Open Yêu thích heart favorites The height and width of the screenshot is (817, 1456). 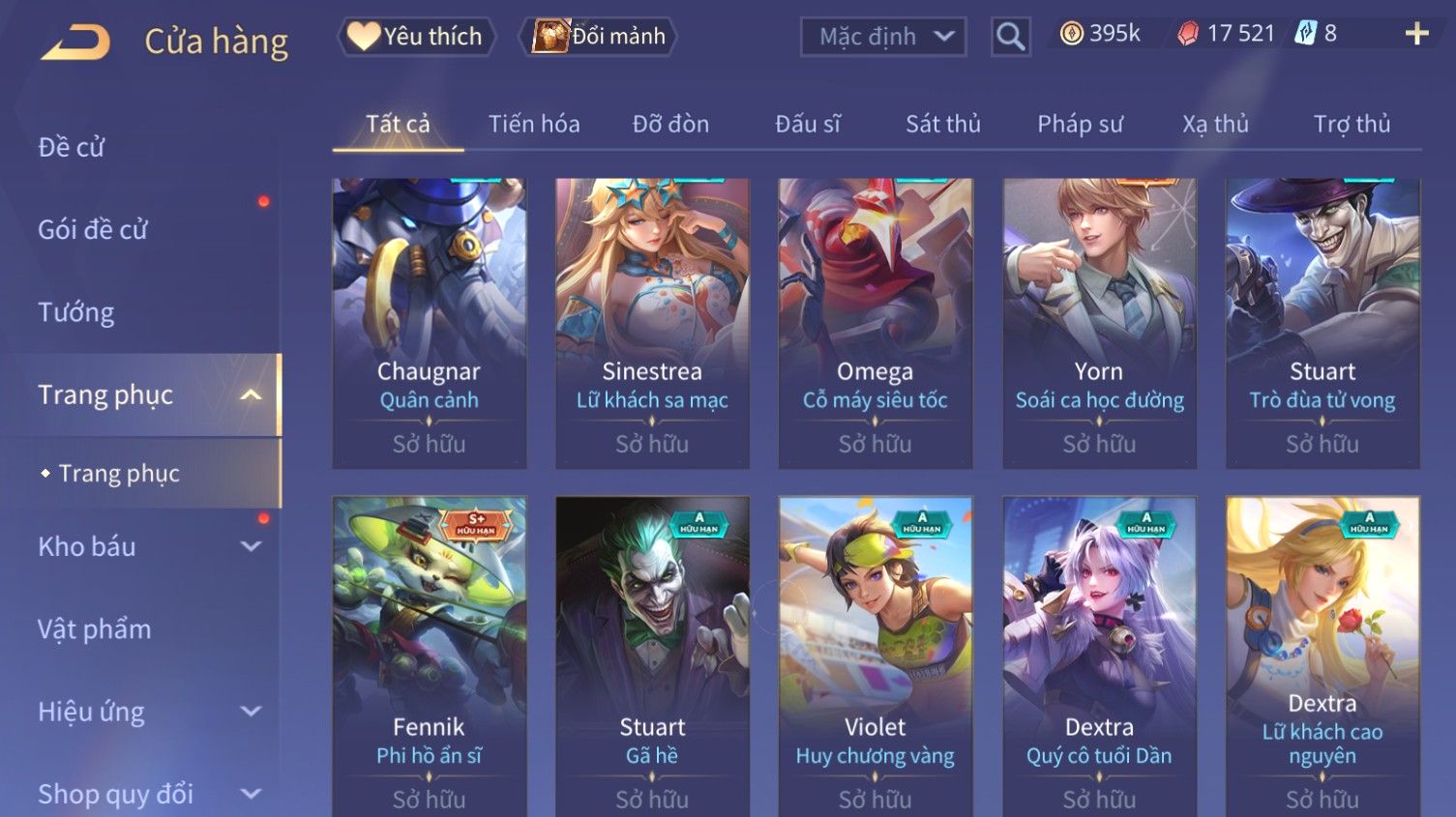click(415, 37)
